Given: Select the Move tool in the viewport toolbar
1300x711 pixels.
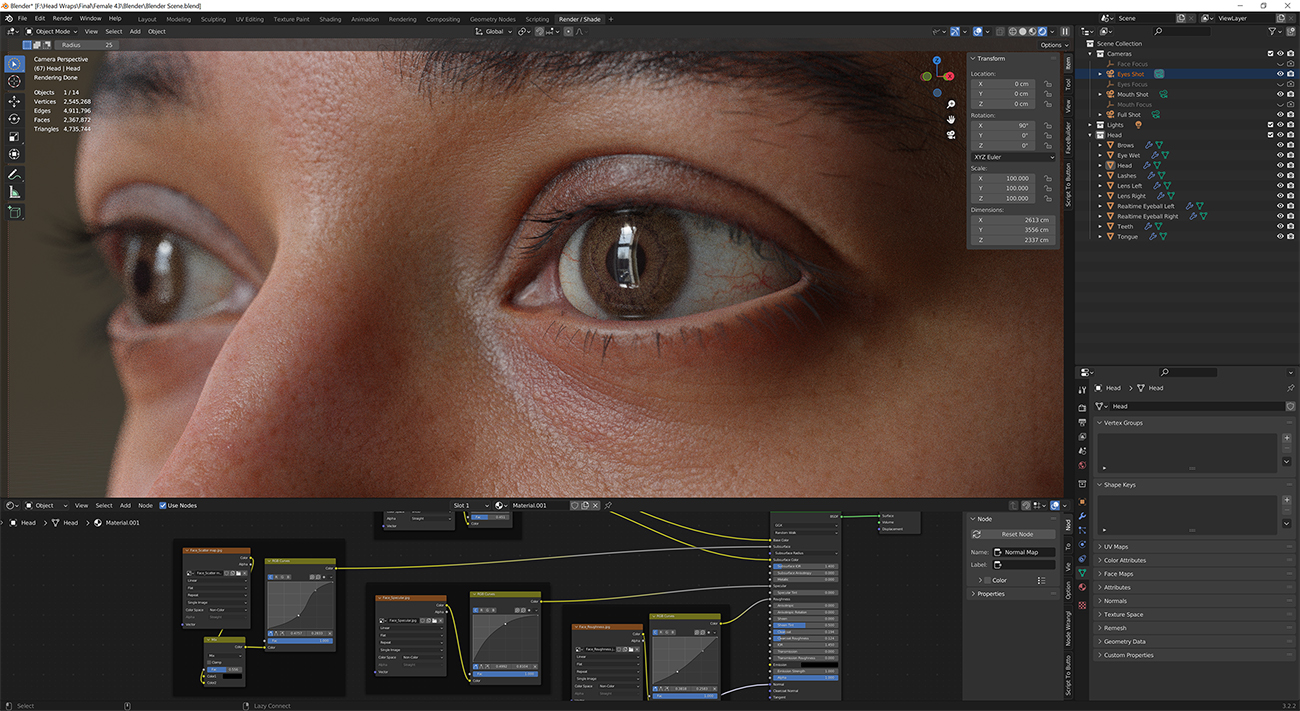Looking at the screenshot, I should point(13,100).
